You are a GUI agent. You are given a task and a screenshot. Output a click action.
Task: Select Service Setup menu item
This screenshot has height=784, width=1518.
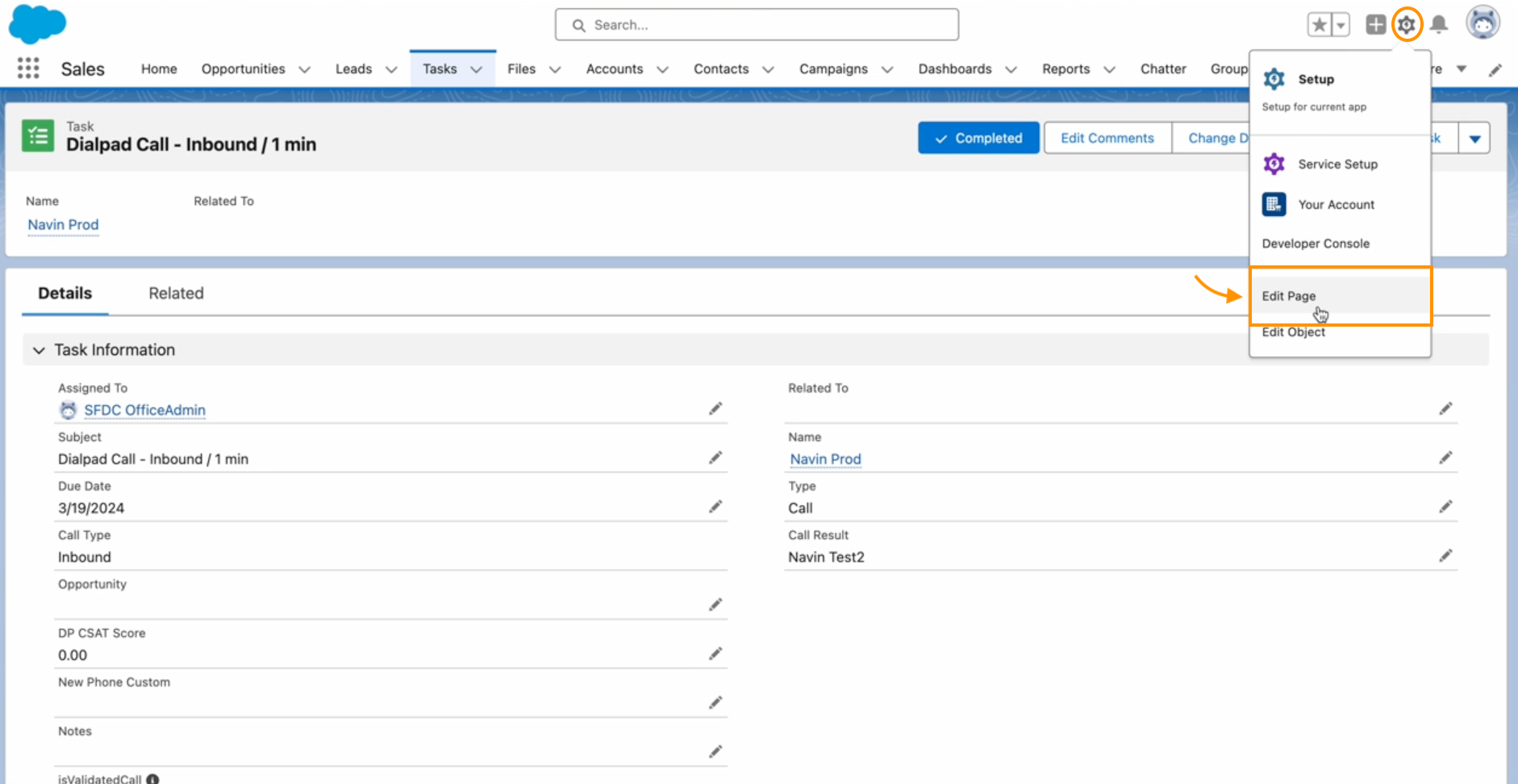(1340, 164)
